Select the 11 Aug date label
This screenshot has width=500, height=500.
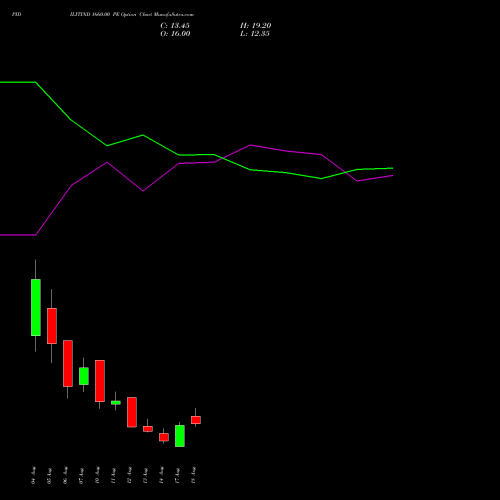(113, 475)
